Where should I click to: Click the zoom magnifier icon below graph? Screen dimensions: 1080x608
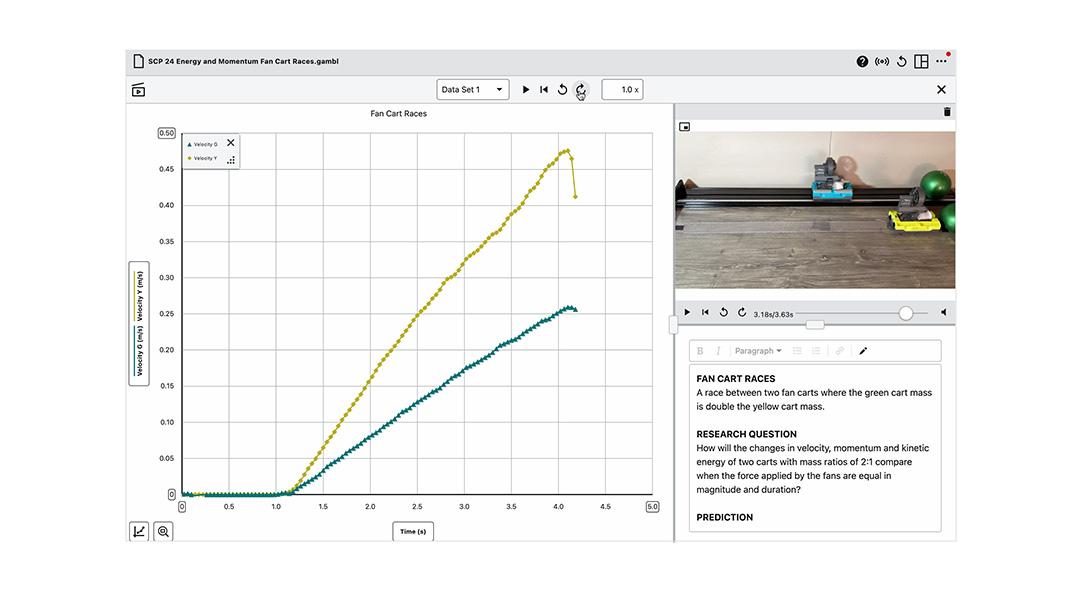[163, 532]
